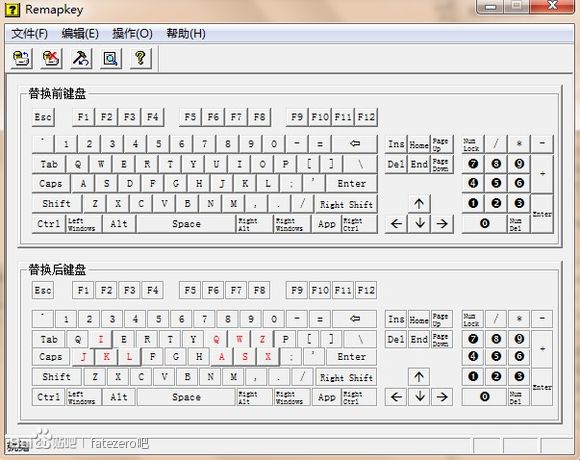
Task: Click the Enter key in the upper main keyboard
Action: point(351,183)
